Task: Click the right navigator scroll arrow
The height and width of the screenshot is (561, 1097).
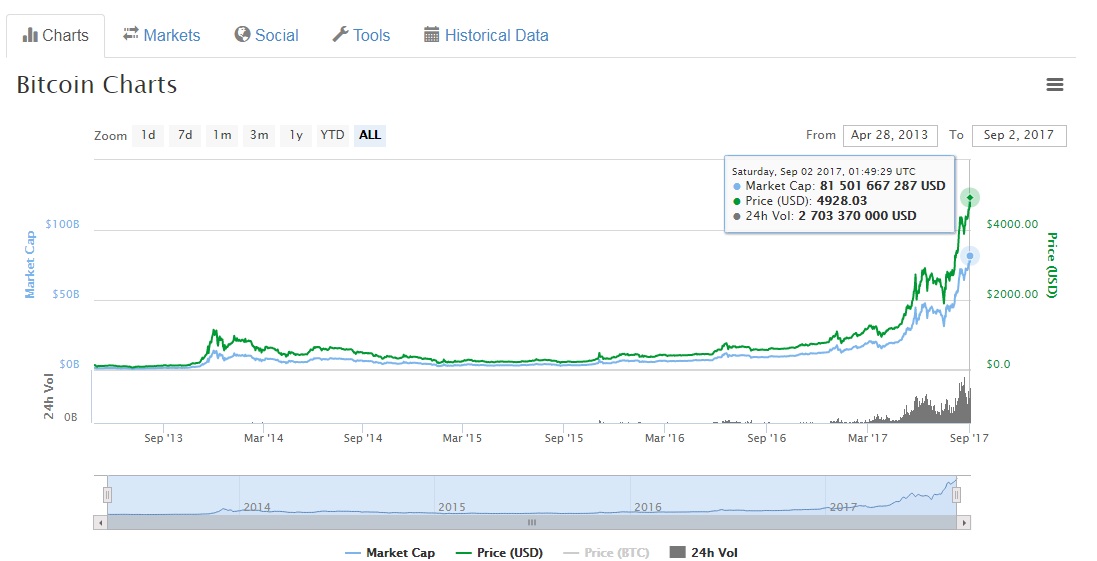Action: coord(964,522)
